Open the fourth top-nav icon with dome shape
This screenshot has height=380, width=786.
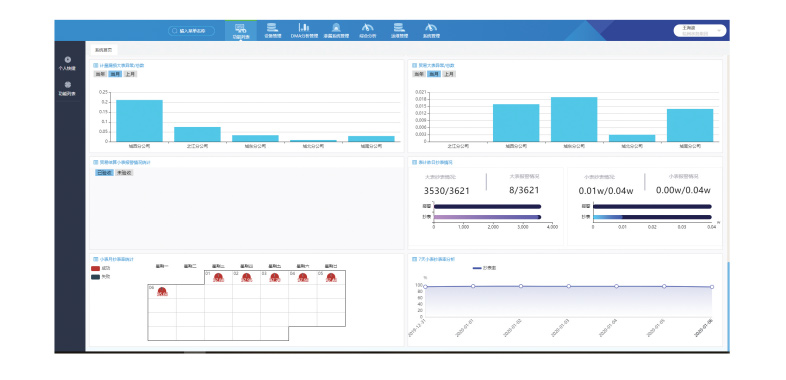(336, 27)
